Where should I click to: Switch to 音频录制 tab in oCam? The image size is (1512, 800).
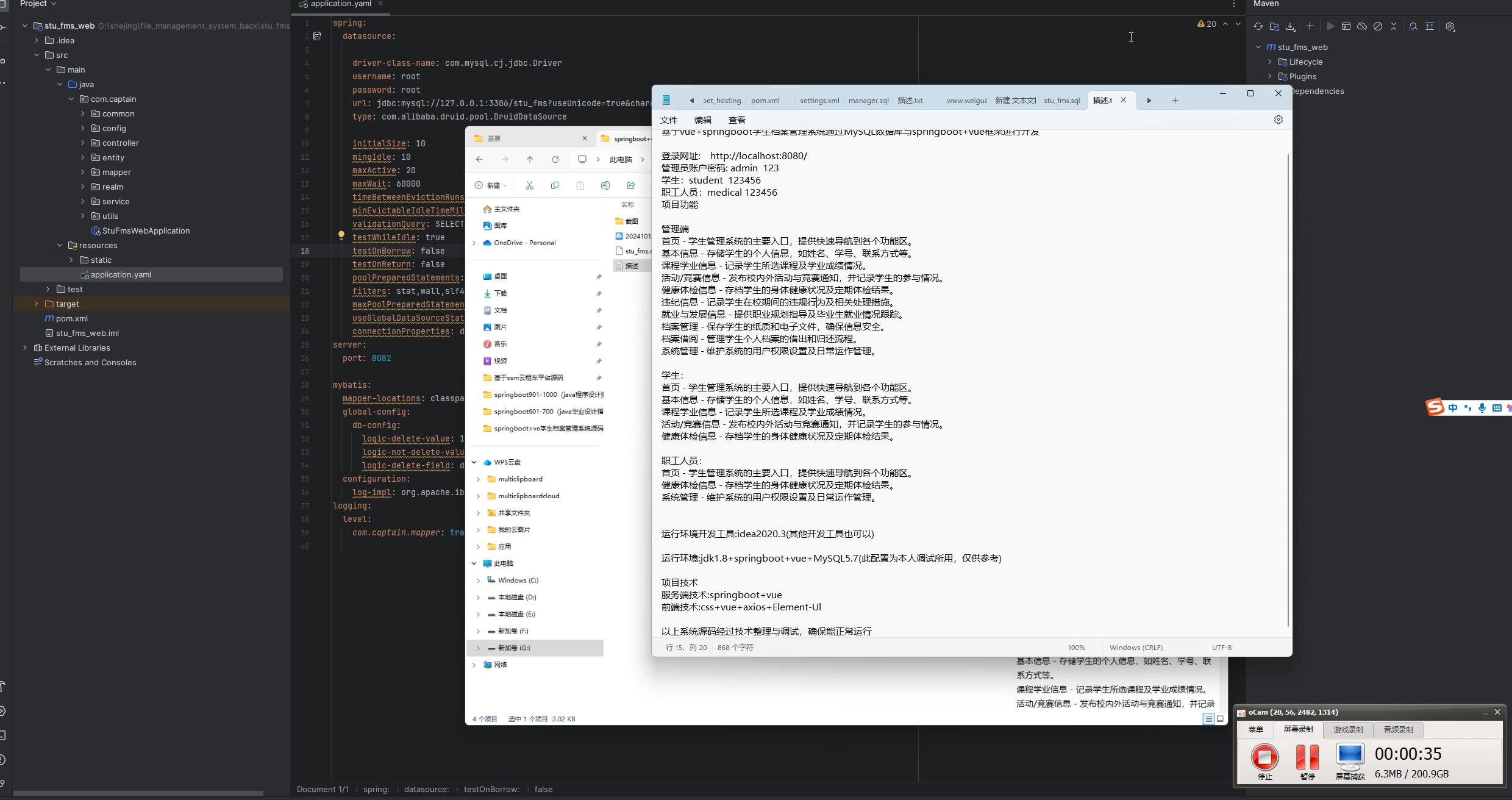click(x=1398, y=729)
